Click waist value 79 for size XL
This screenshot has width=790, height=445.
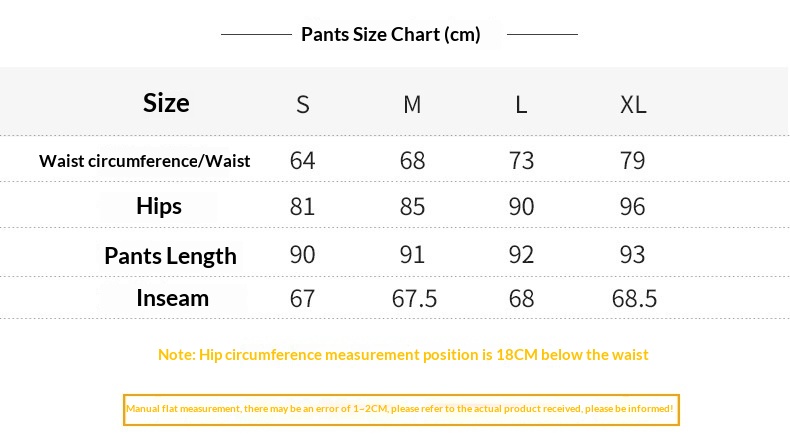pos(632,161)
